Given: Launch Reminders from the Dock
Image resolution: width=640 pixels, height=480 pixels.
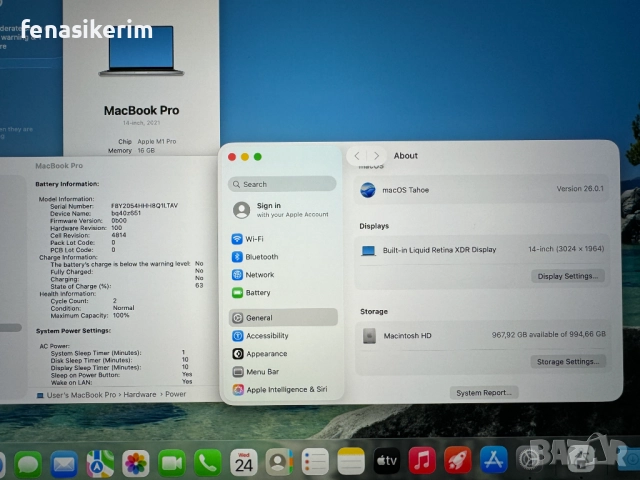Looking at the screenshot, I should click(315, 462).
